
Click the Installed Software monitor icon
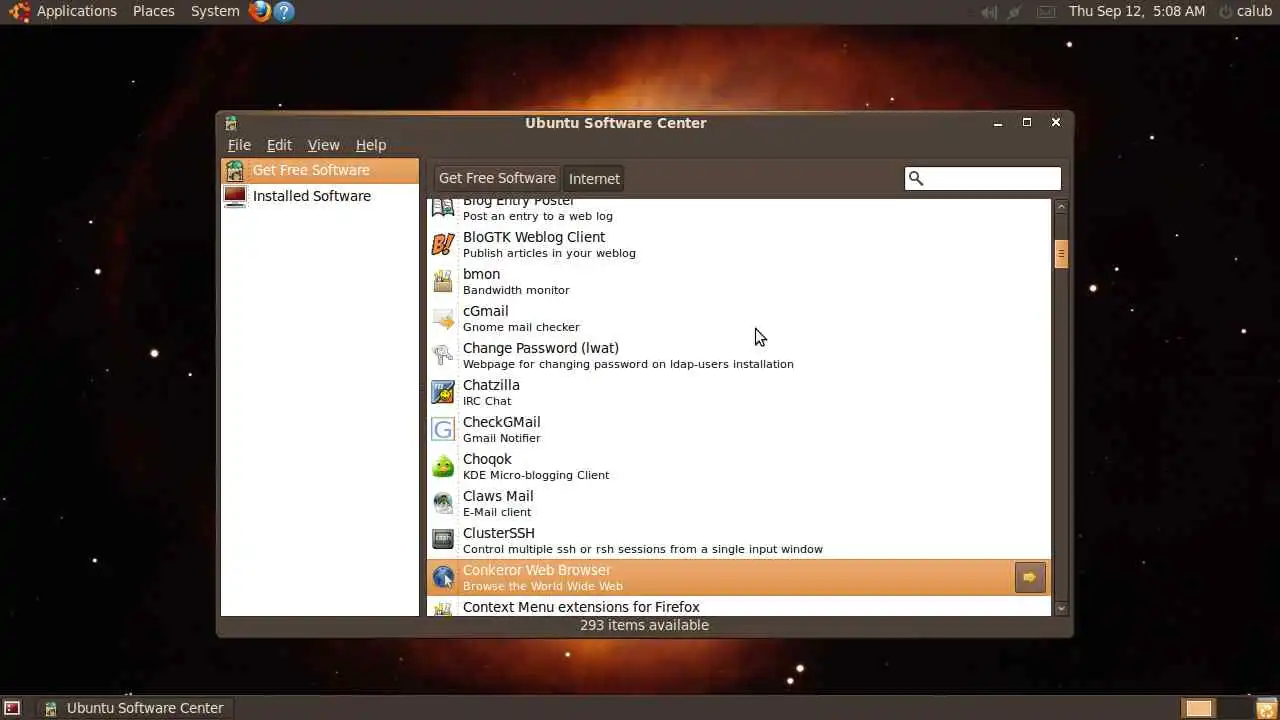[235, 196]
